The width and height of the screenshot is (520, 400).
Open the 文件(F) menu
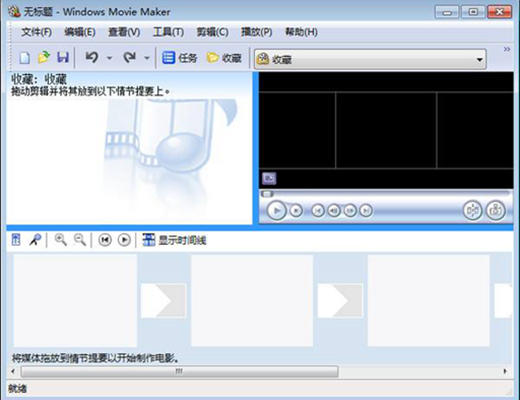pos(36,32)
